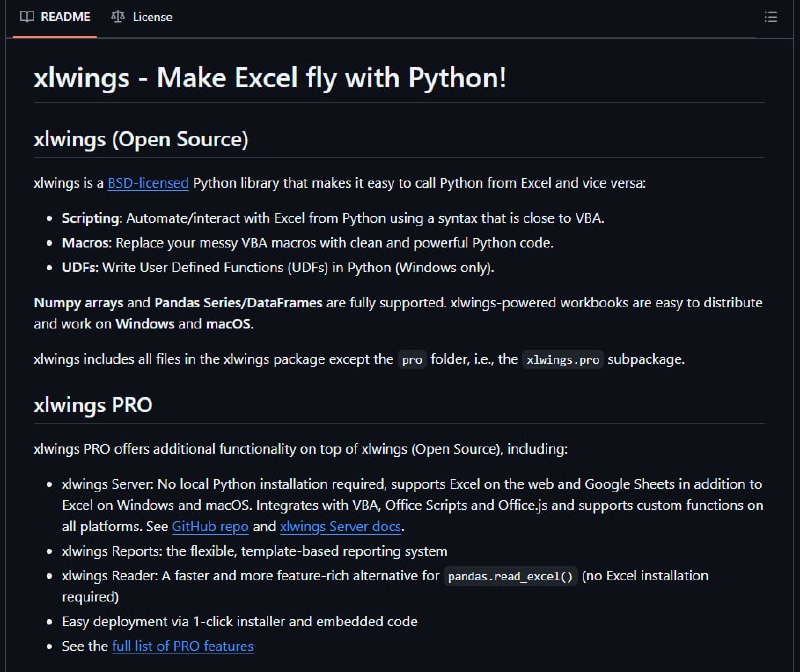This screenshot has height=672, width=800.
Task: Click the 'pro' folder inline code
Action: click(412, 360)
